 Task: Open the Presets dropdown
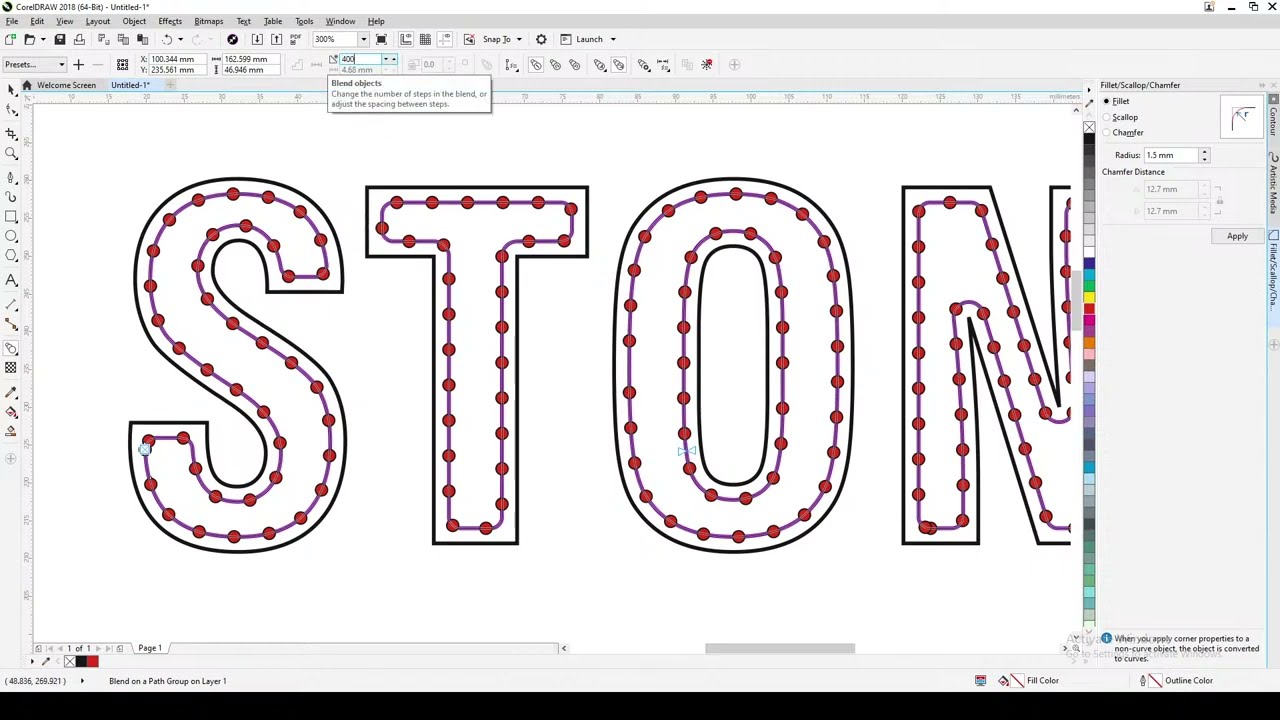(34, 65)
